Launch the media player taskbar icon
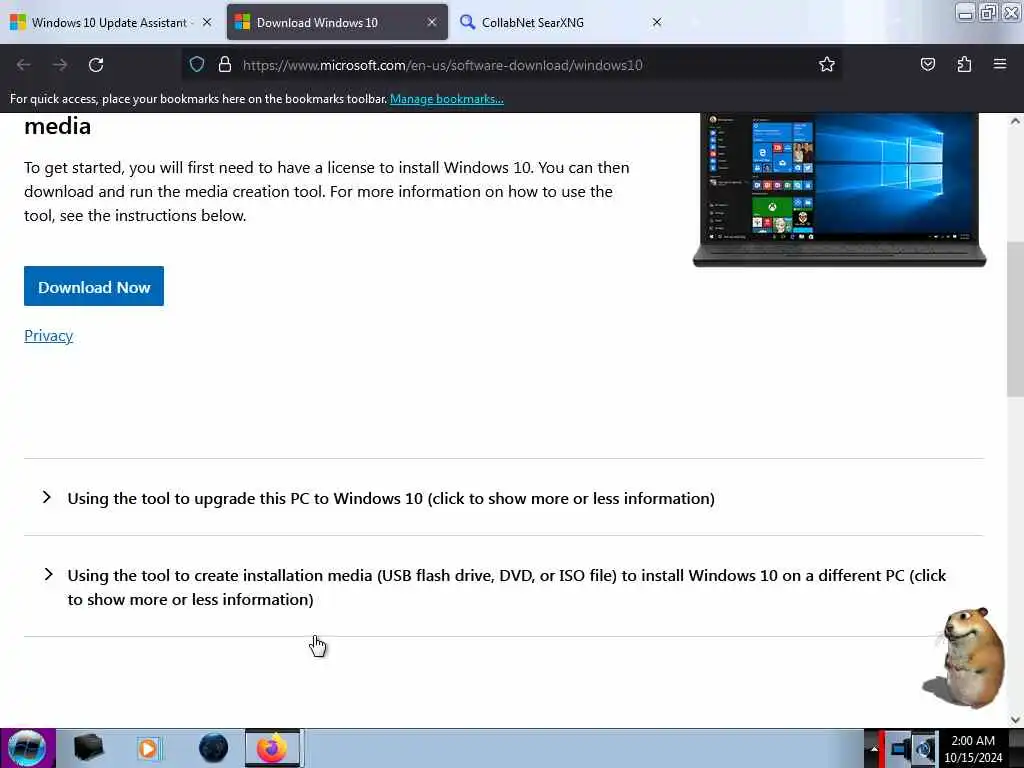This screenshot has height=768, width=1024. click(148, 748)
